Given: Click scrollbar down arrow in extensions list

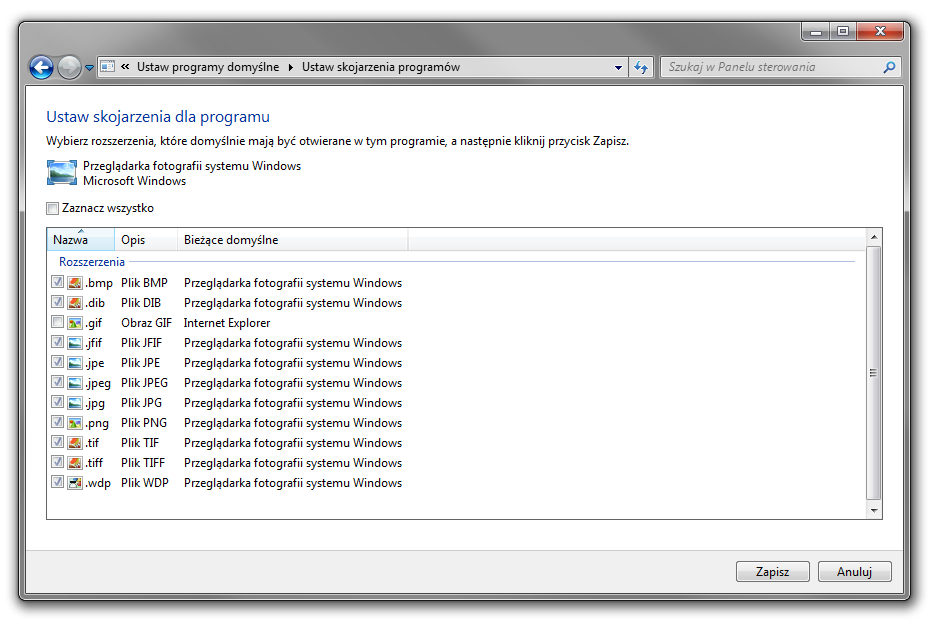Looking at the screenshot, I should click(873, 511).
